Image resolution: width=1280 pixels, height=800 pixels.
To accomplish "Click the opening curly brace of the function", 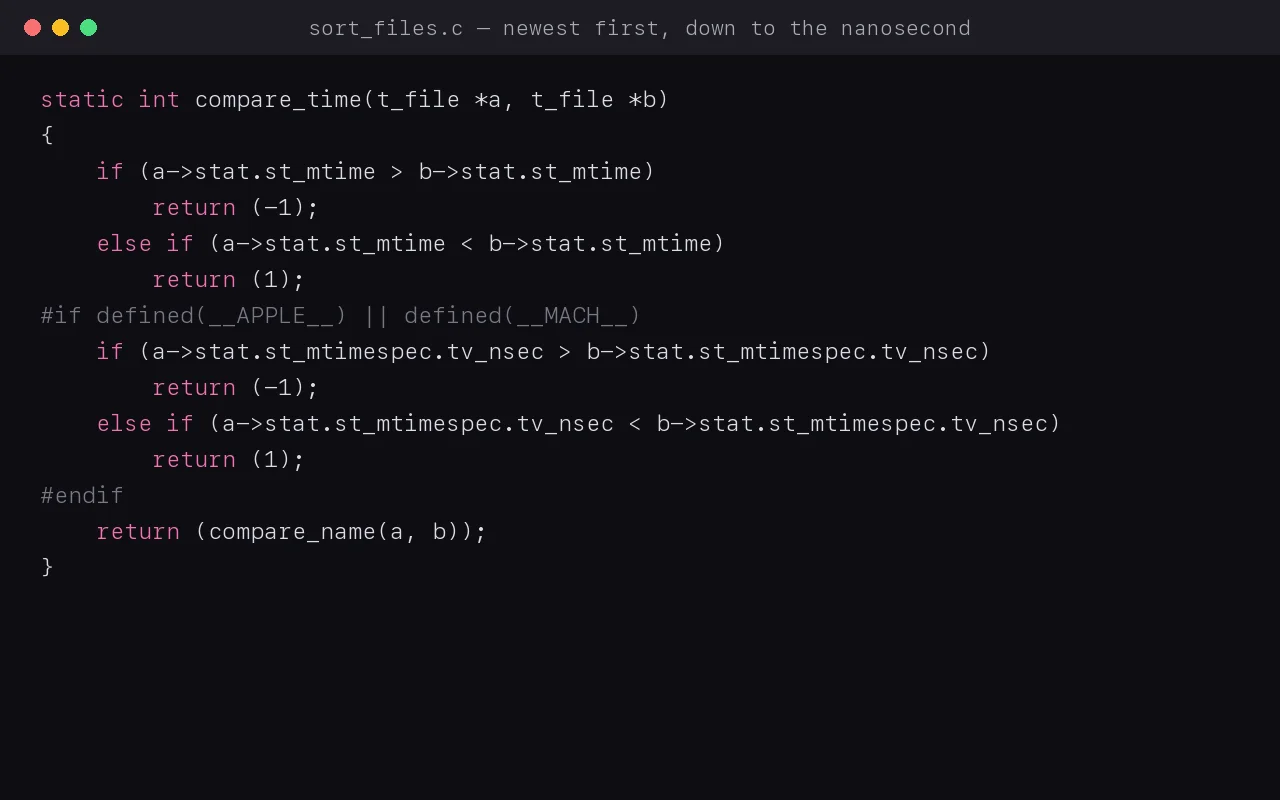I will [x=47, y=135].
